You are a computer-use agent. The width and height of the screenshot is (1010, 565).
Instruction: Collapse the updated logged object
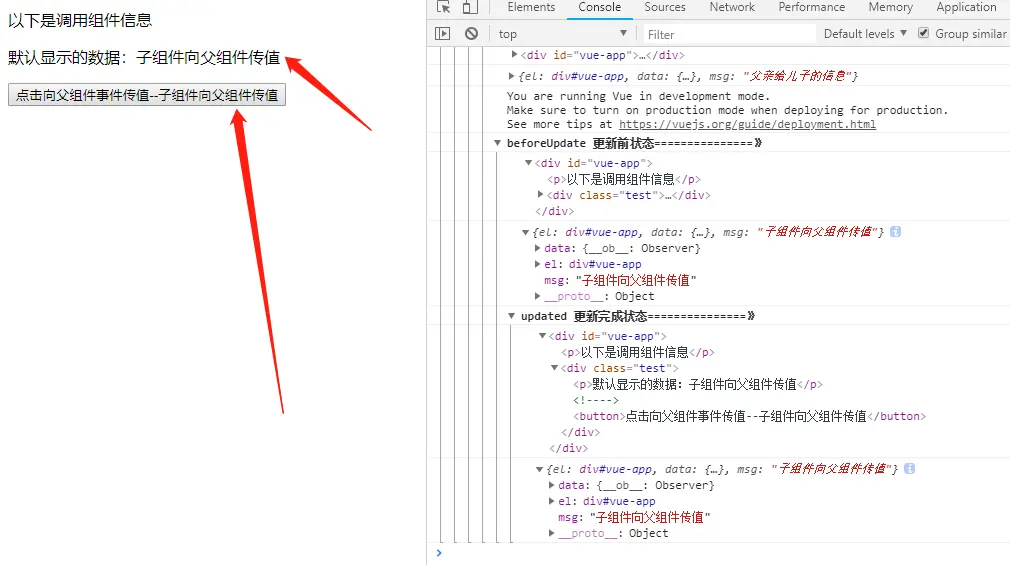point(539,469)
